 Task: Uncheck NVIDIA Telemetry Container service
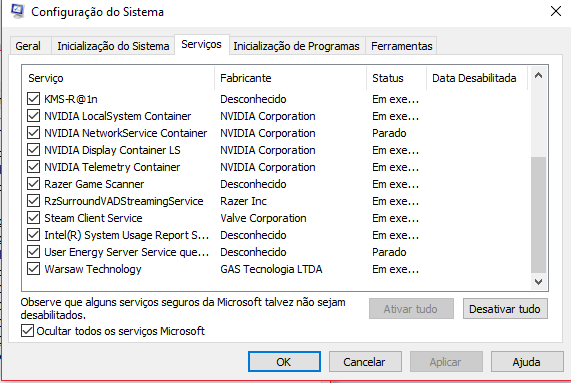pos(34,167)
